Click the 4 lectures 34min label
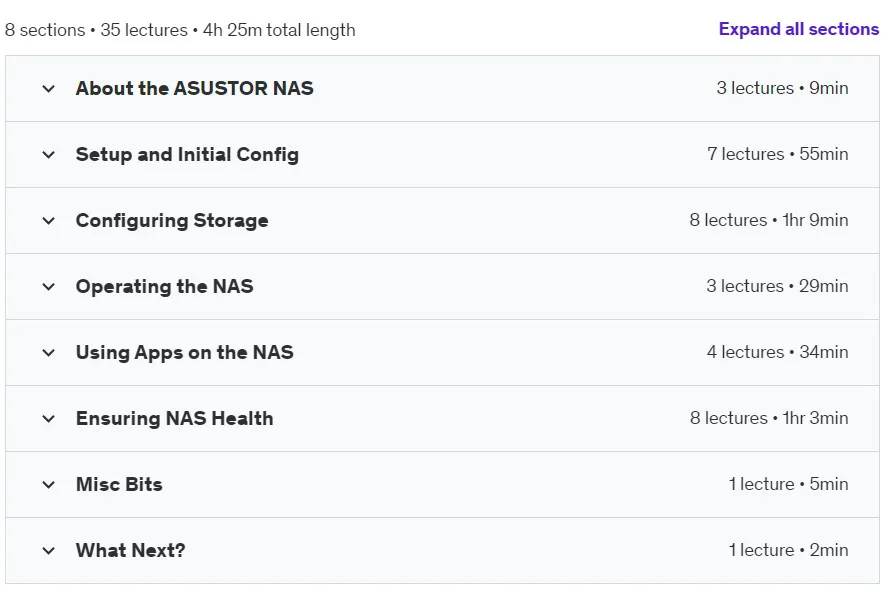 pos(777,352)
